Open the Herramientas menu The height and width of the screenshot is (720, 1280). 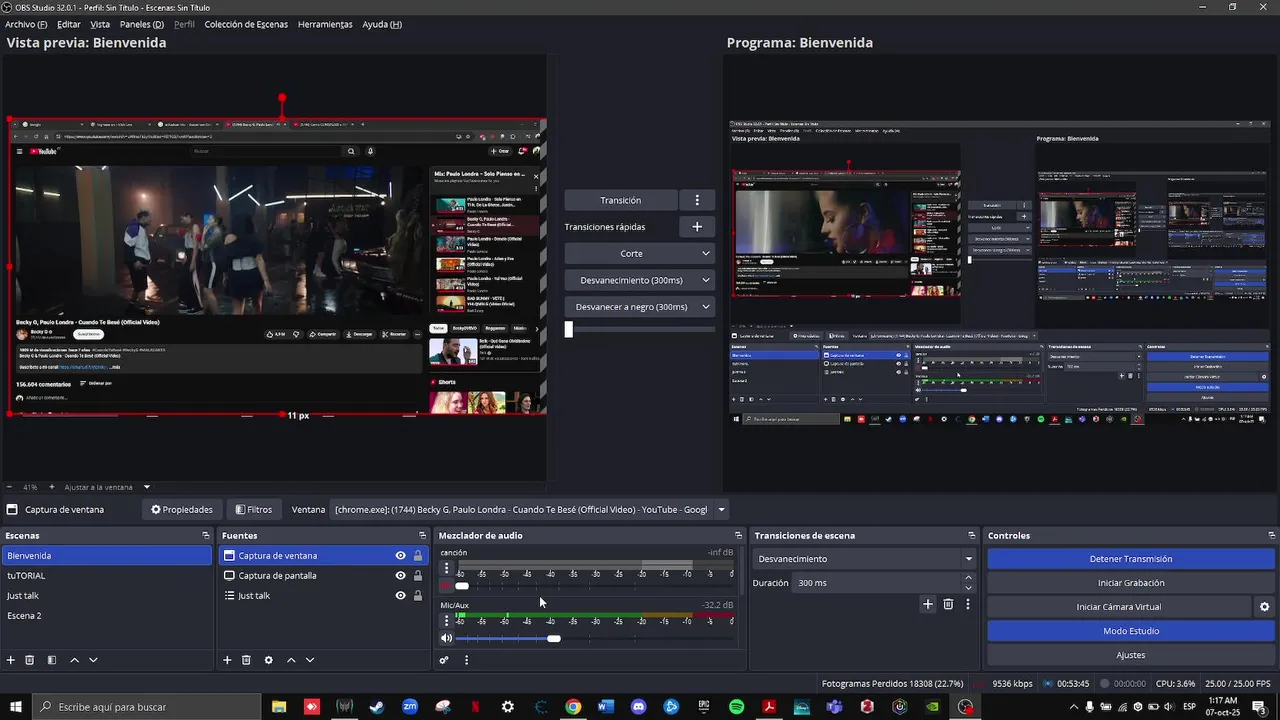tap(325, 24)
